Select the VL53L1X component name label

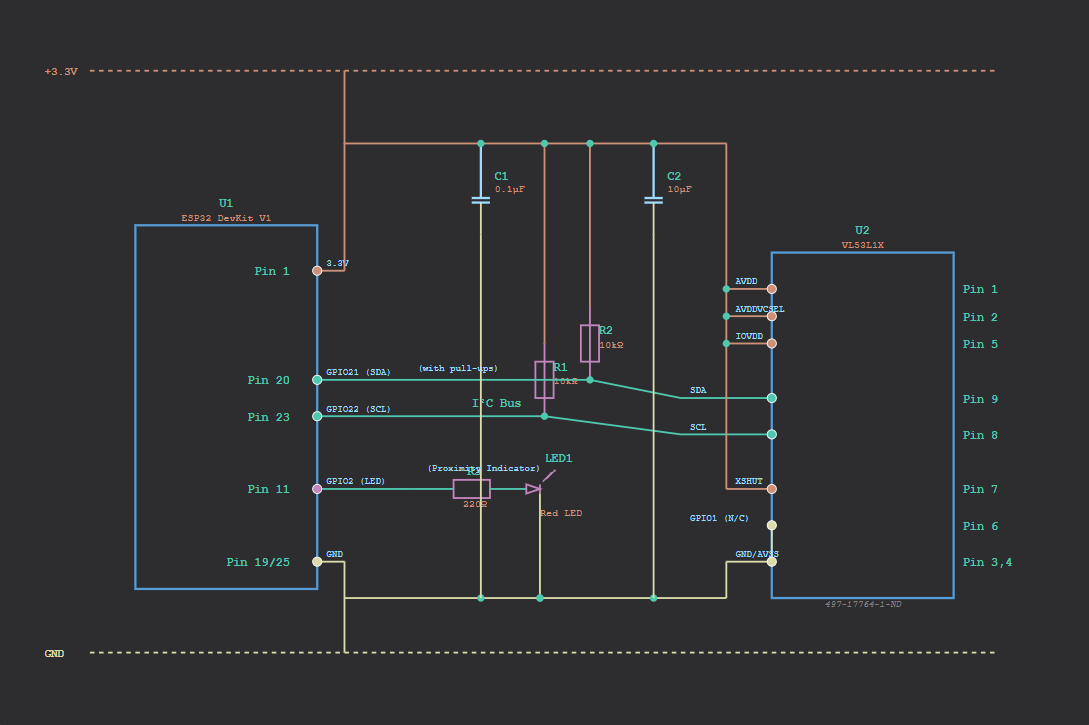point(862,244)
